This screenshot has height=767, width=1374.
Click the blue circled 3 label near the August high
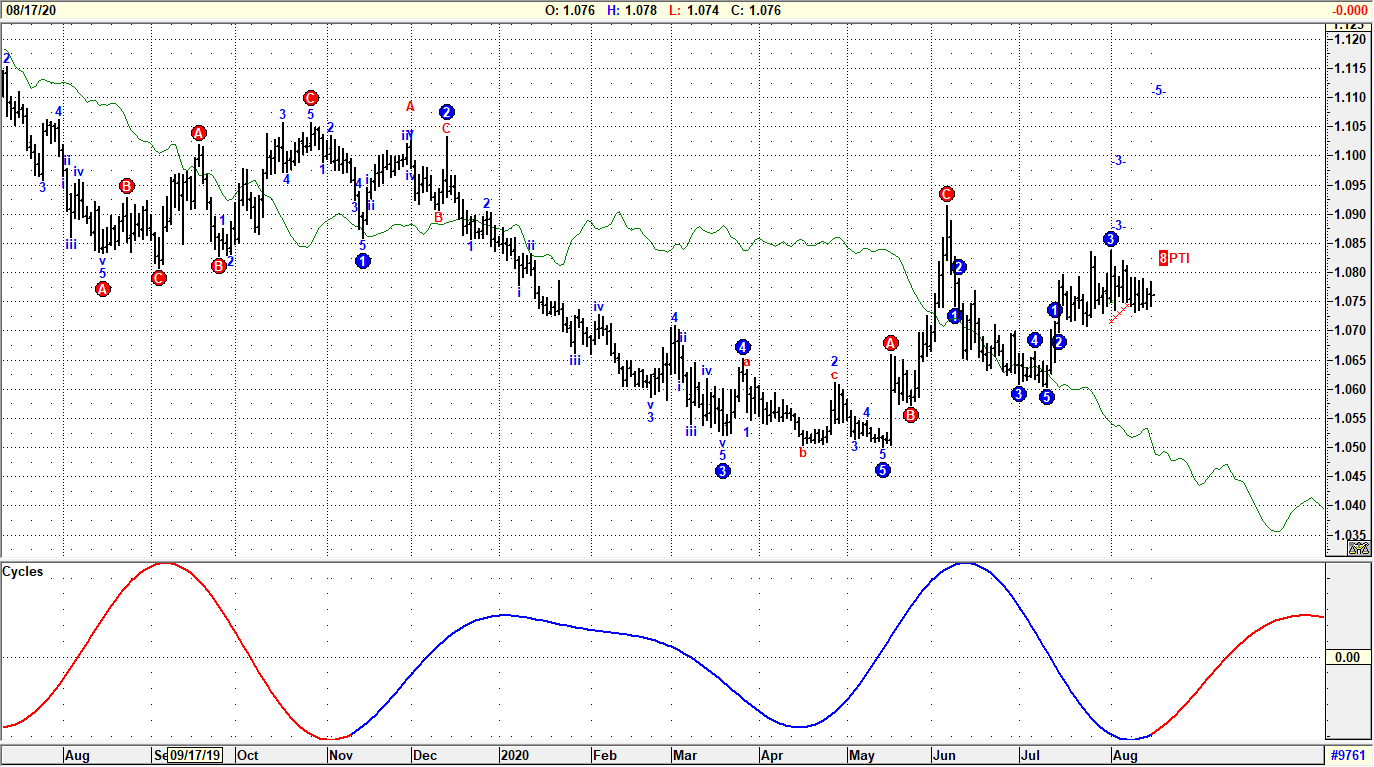point(1110,239)
